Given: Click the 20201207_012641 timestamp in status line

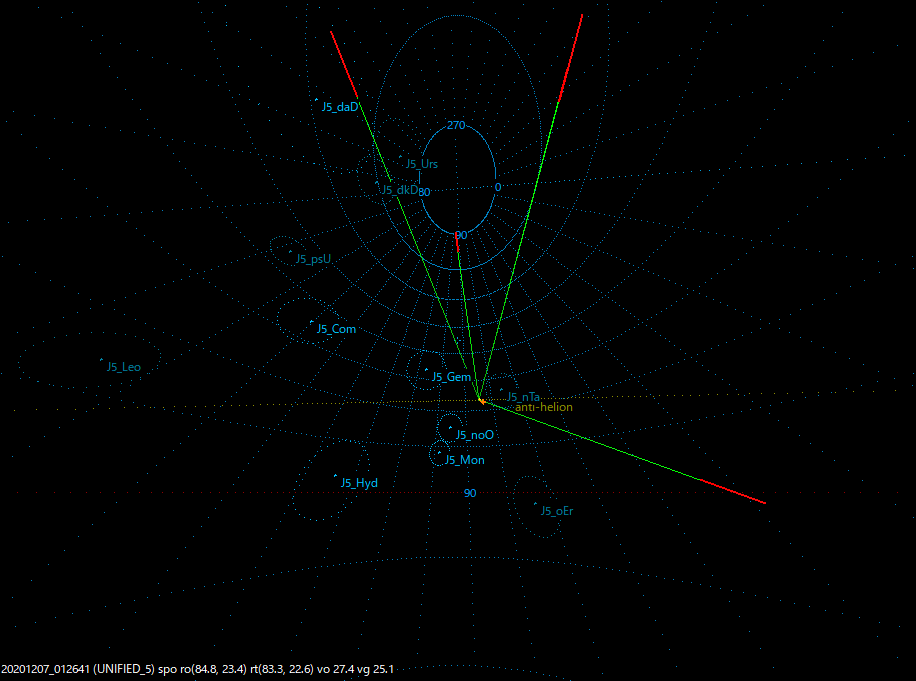Looking at the screenshot, I should pos(46,669).
